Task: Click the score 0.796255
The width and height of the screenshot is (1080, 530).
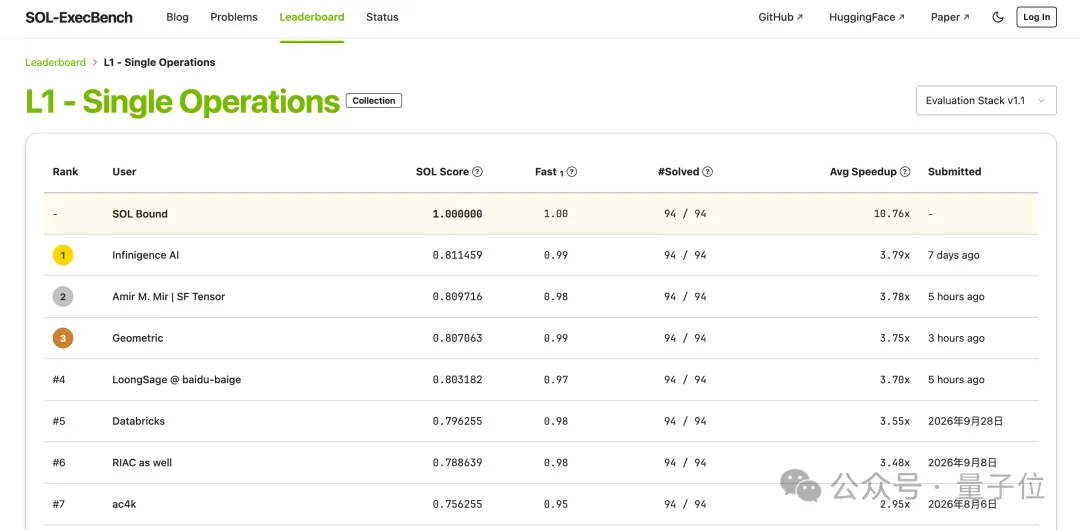Action: point(457,421)
